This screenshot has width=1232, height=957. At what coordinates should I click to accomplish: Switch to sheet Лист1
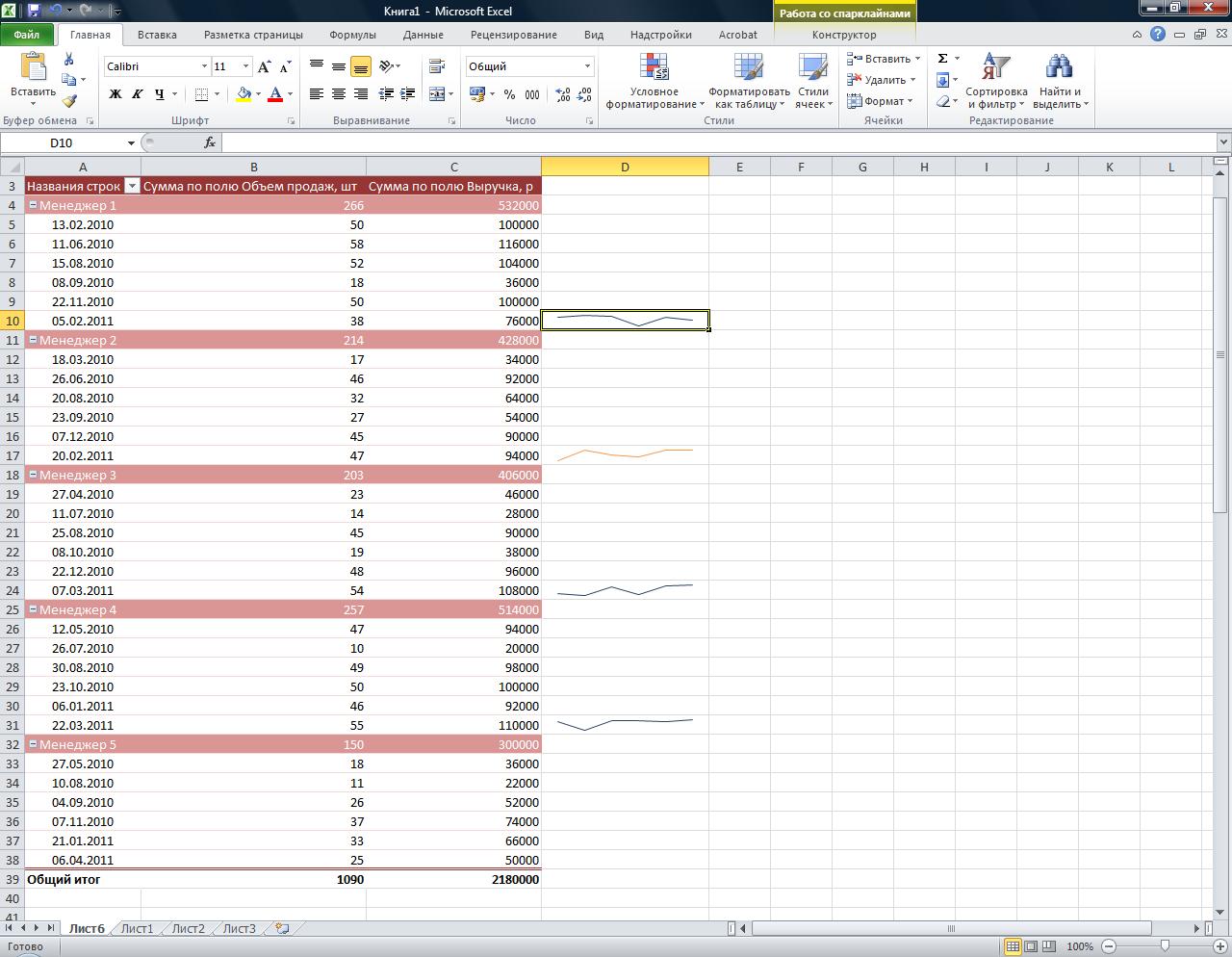tap(137, 928)
